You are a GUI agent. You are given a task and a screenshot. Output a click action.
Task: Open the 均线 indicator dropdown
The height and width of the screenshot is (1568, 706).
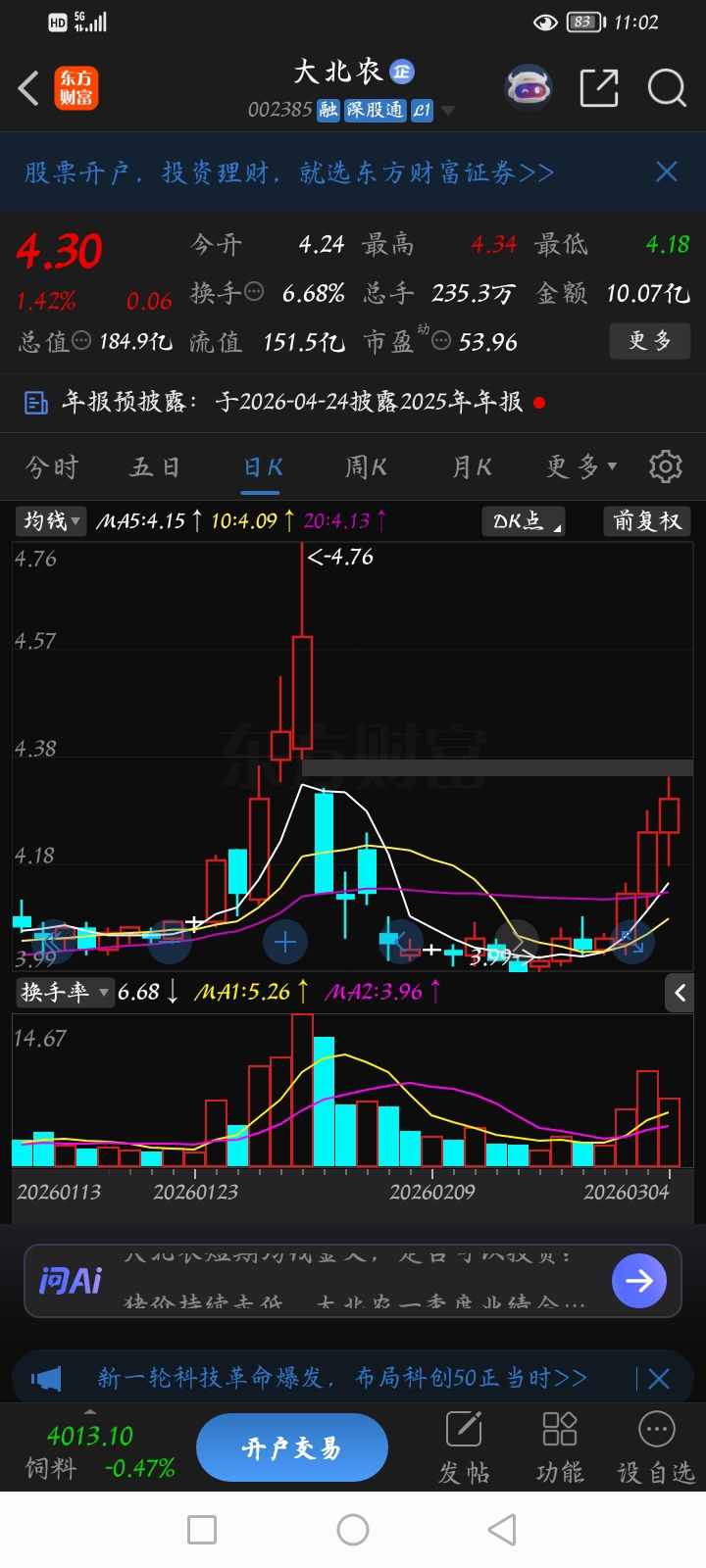click(52, 520)
